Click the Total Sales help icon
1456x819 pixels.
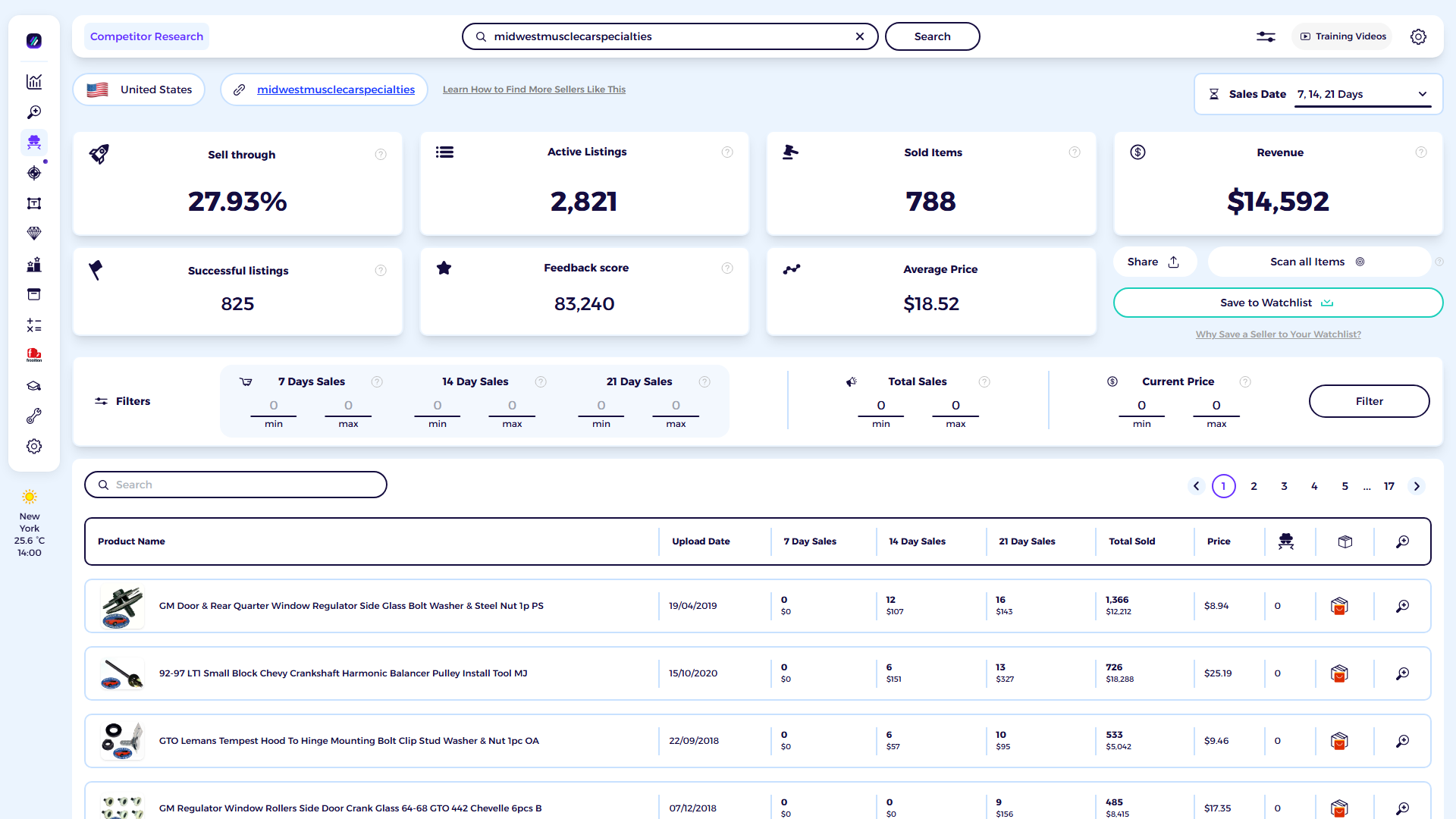pyautogui.click(x=984, y=382)
